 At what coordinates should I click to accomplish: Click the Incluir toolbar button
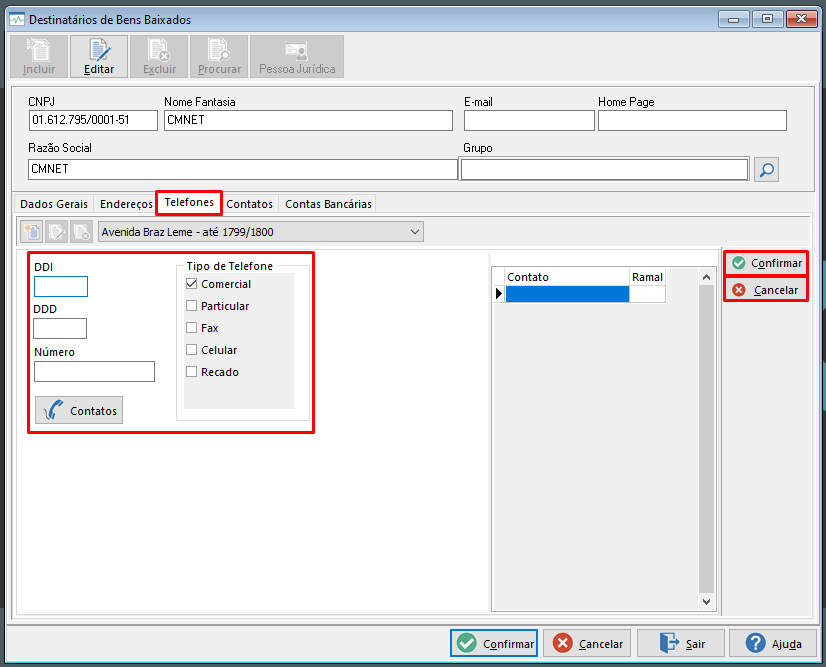[39, 57]
